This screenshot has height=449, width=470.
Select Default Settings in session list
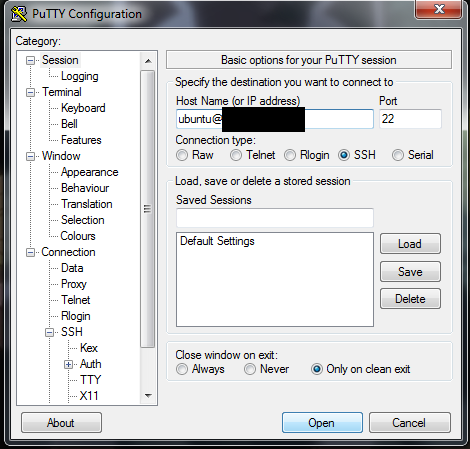[x=217, y=241]
